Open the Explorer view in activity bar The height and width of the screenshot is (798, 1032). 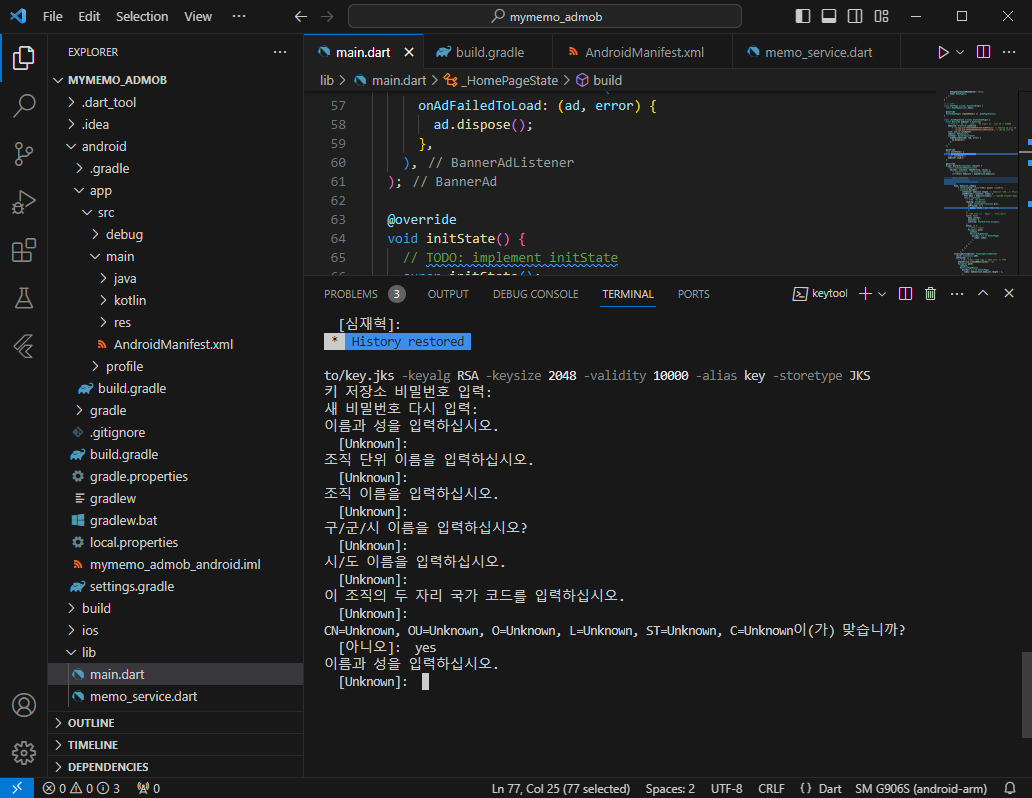coord(24,58)
